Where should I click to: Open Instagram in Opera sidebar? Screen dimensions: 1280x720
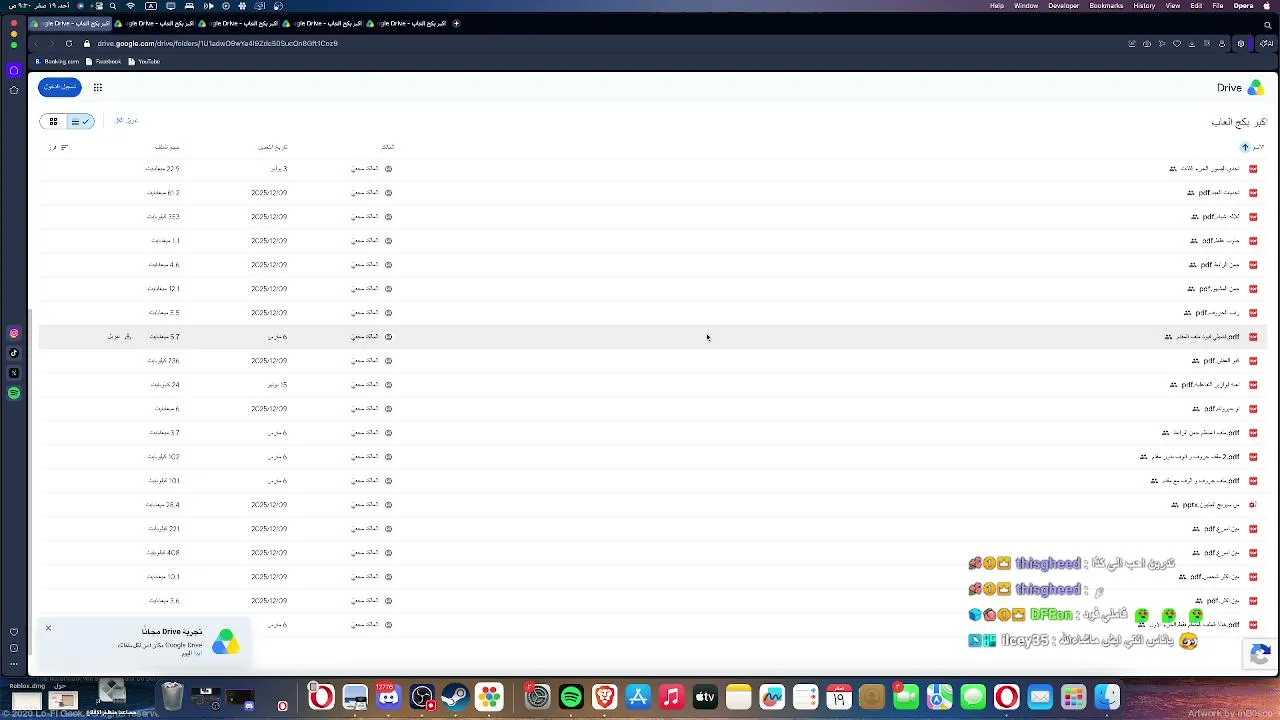point(14,333)
